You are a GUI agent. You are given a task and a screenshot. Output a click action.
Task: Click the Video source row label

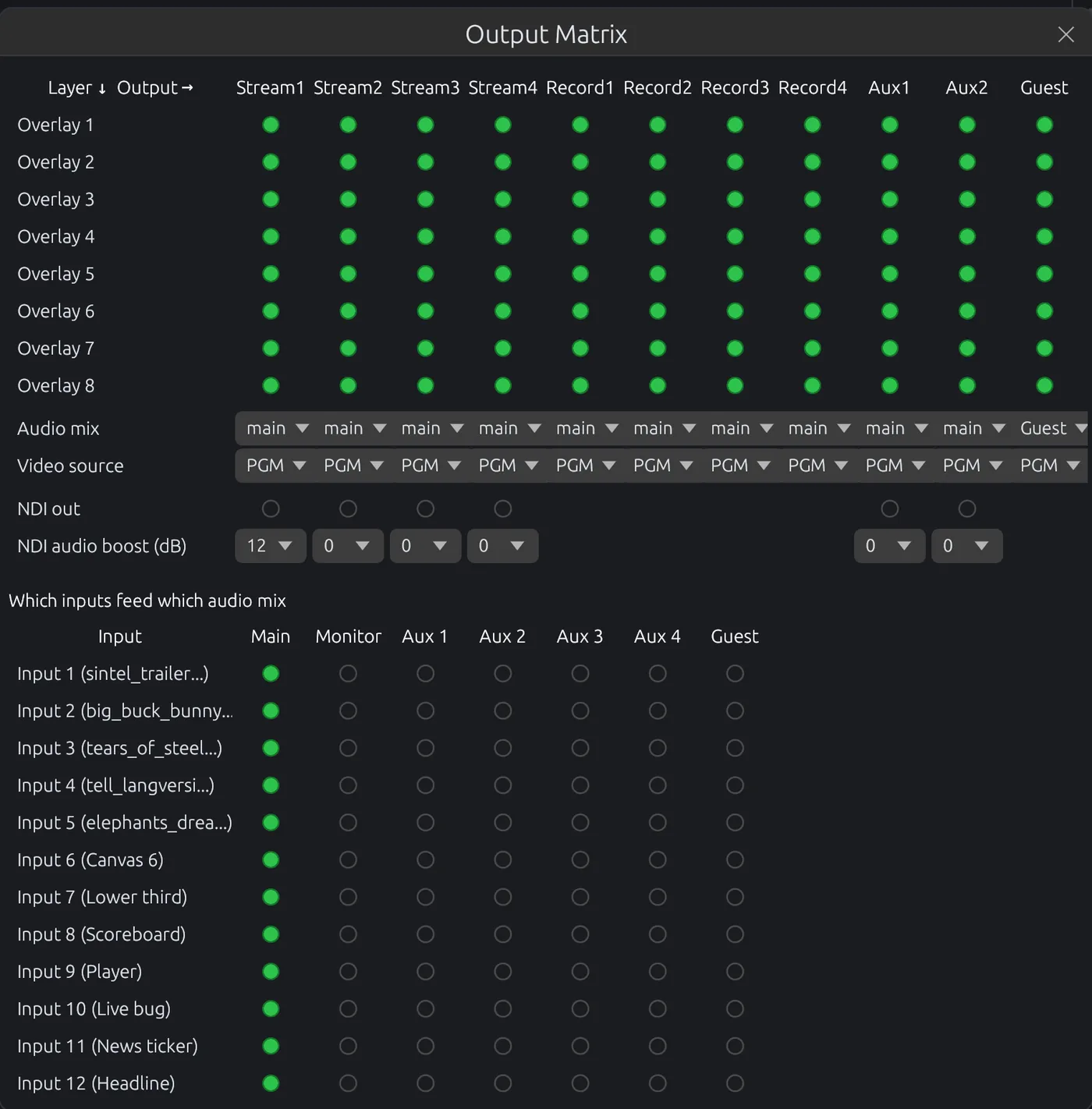point(70,466)
